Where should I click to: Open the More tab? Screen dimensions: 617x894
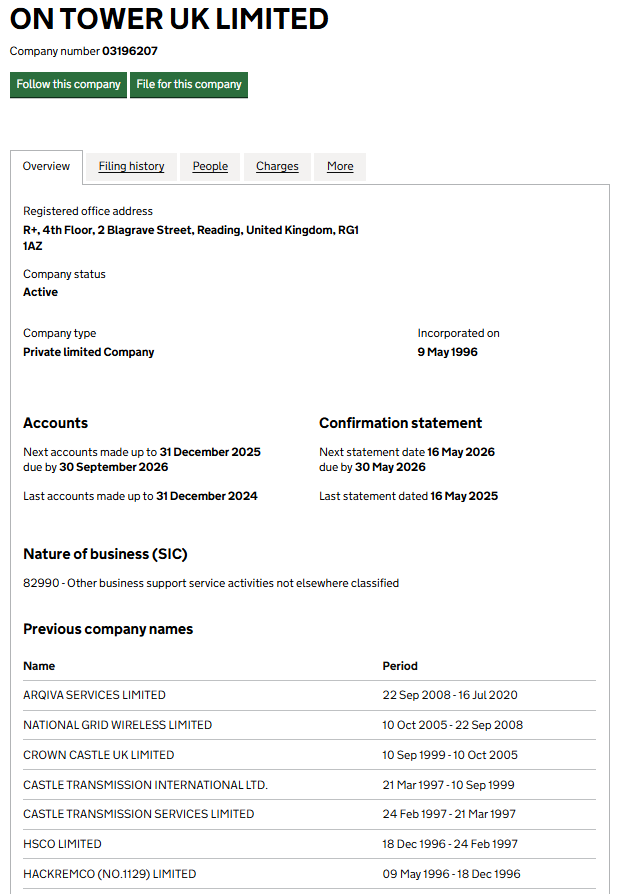[340, 167]
